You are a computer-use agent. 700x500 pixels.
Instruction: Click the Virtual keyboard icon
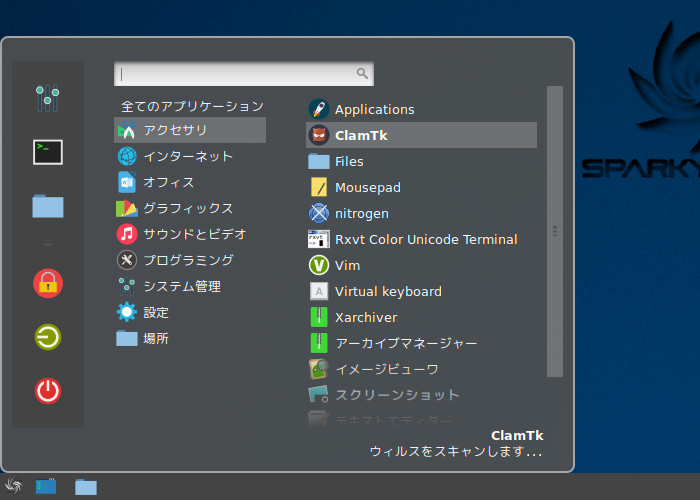tap(319, 291)
